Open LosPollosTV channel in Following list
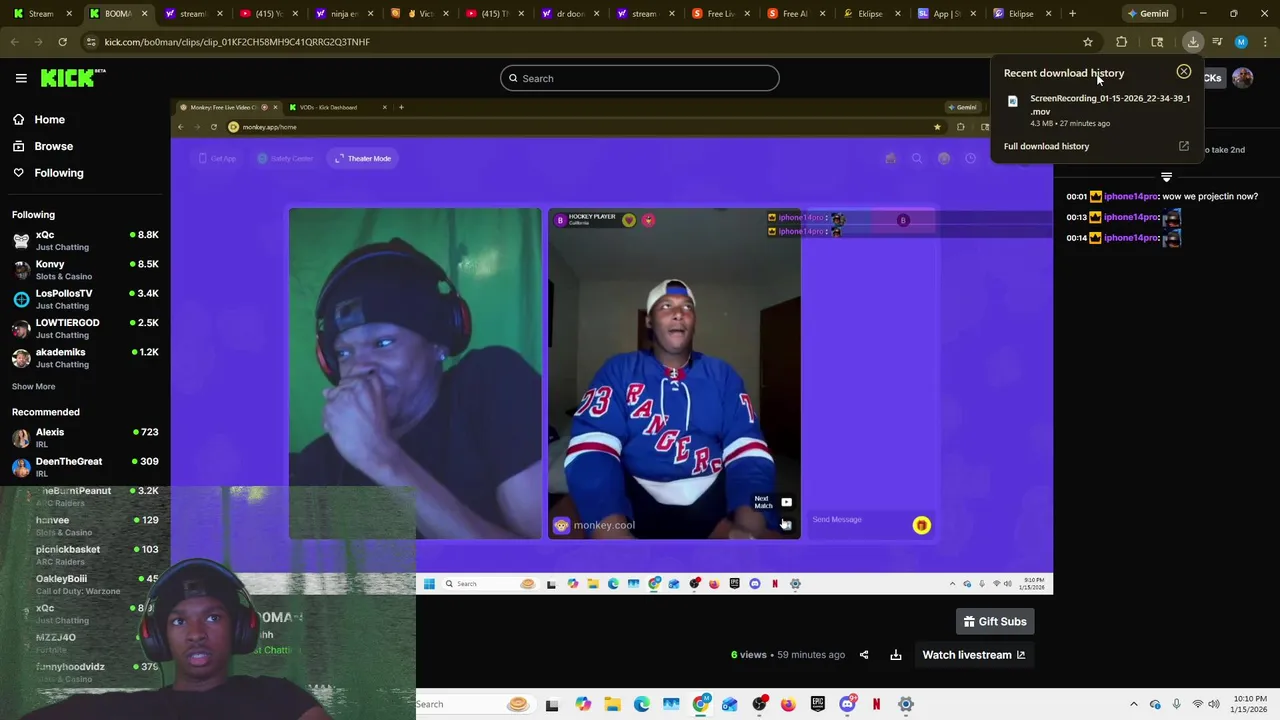Image resolution: width=1280 pixels, height=720 pixels. 85,299
